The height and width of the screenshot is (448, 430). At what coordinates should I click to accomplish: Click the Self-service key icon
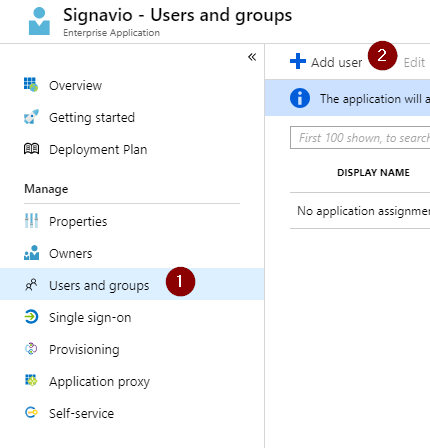(31, 413)
